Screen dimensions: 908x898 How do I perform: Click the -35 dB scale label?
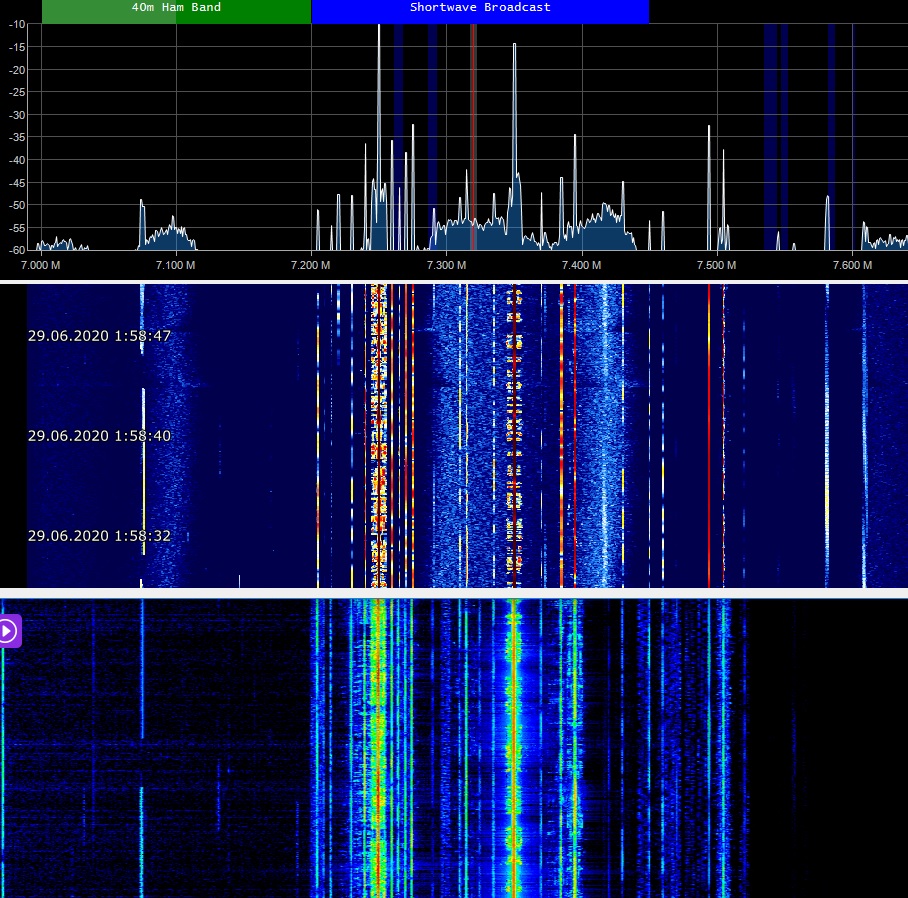pyautogui.click(x=17, y=137)
